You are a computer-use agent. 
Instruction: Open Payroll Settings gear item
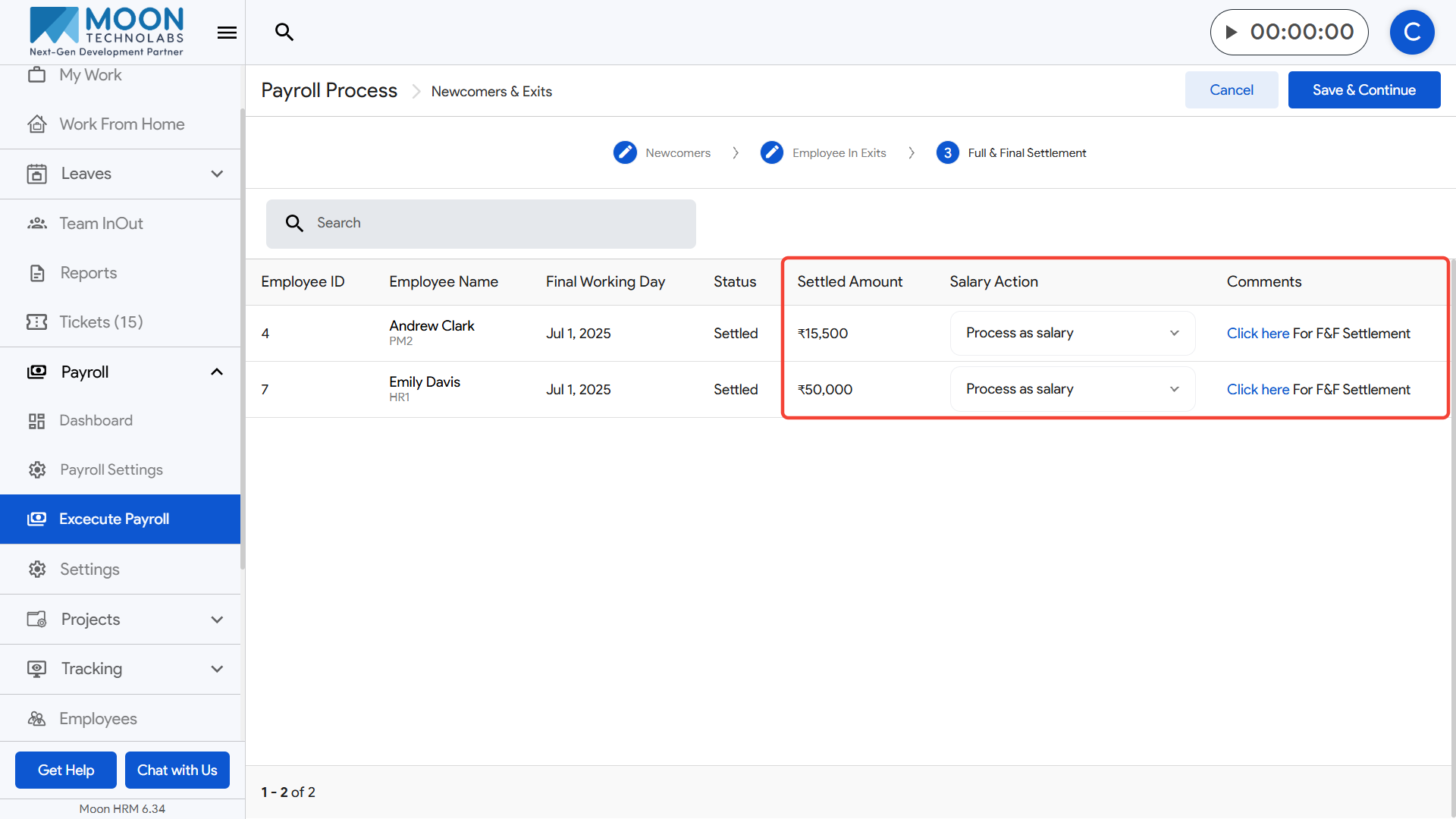coord(111,469)
